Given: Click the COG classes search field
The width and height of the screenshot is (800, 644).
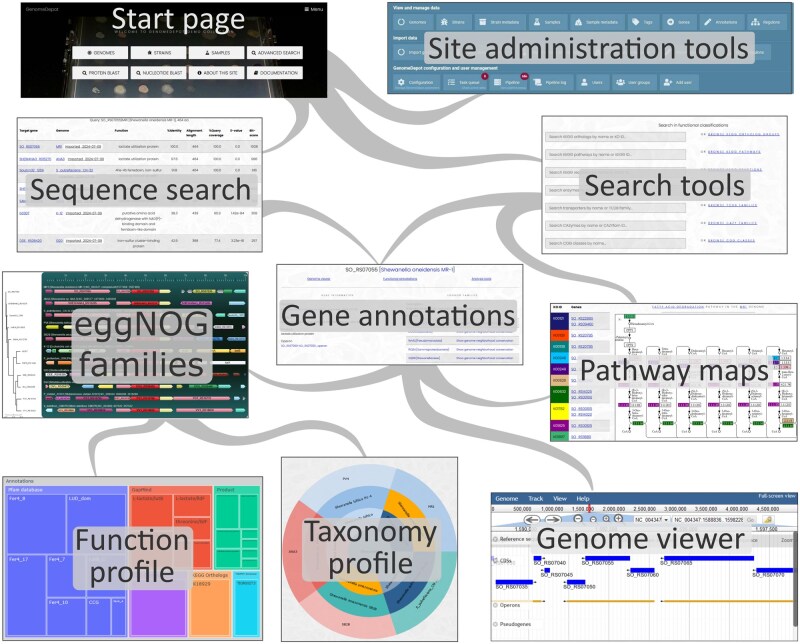Looking at the screenshot, I should tap(615, 243).
